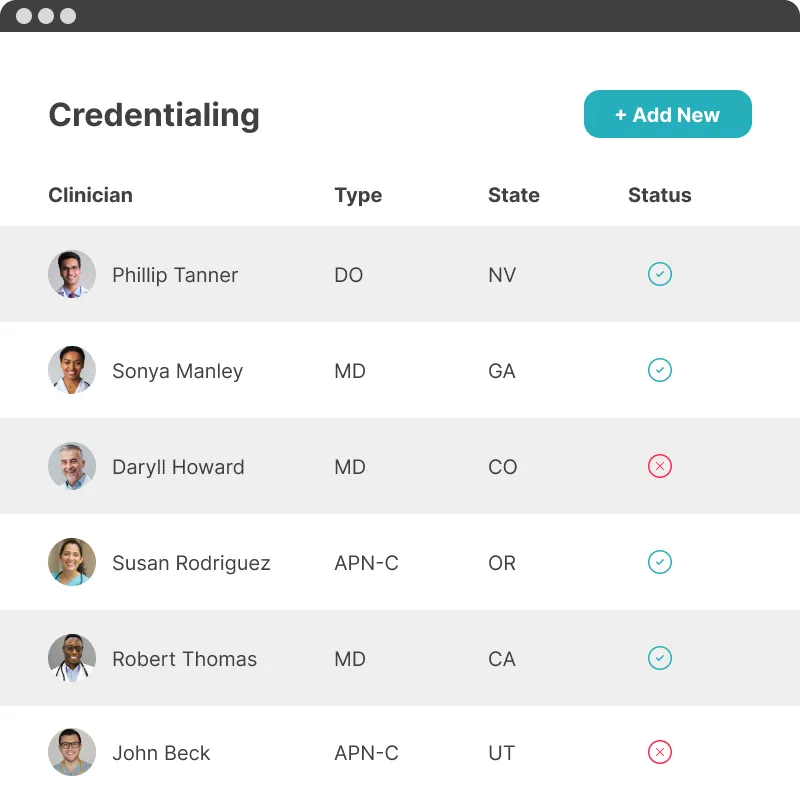Open Sonya Manley's profile photo
Viewport: 800px width, 800px height.
(72, 370)
